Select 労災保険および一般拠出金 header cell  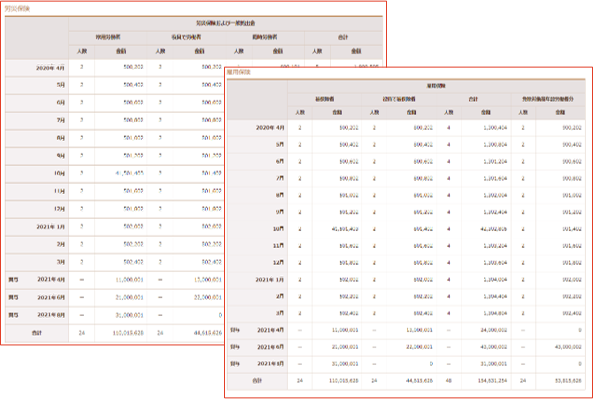(x=225, y=23)
